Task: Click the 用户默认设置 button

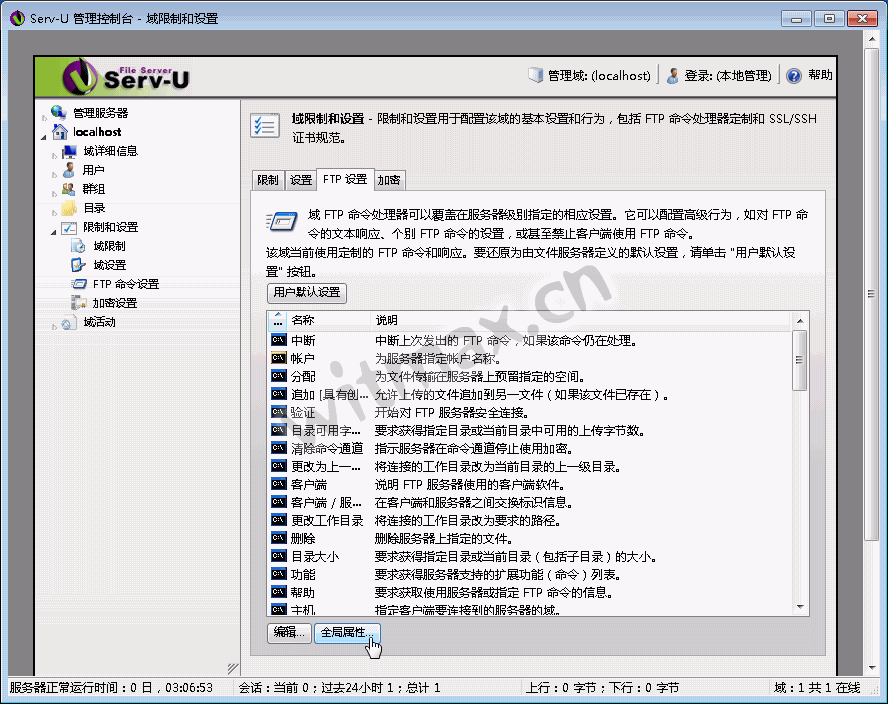Action: pos(307,293)
